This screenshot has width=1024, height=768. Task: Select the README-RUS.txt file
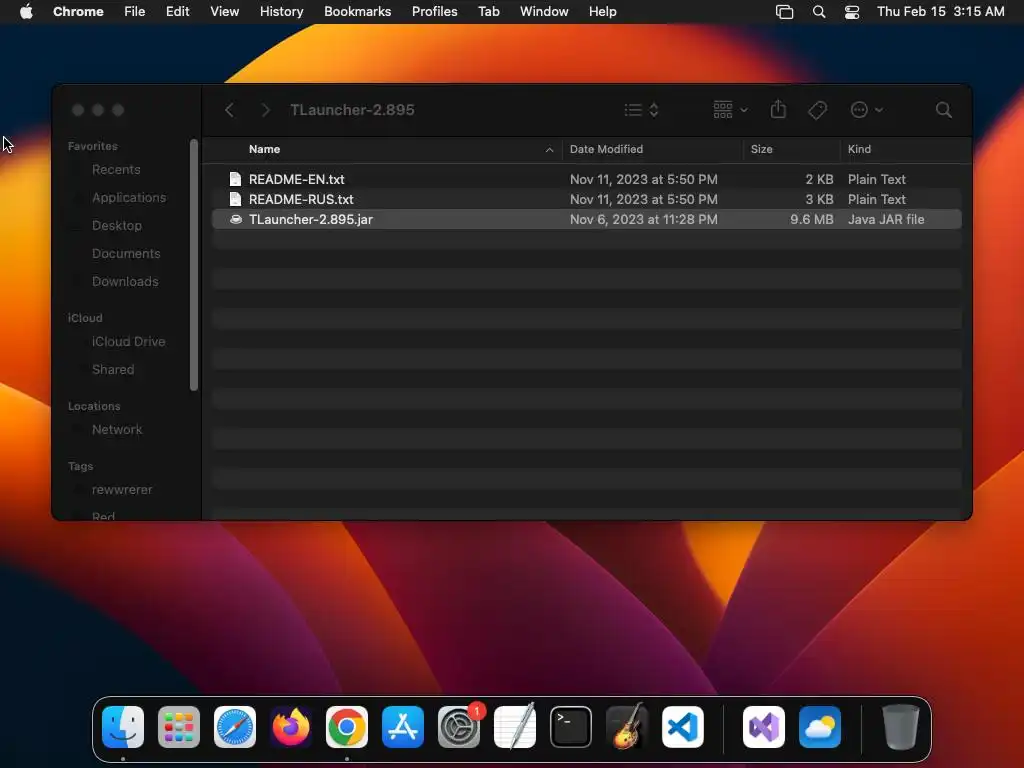pos(586,199)
